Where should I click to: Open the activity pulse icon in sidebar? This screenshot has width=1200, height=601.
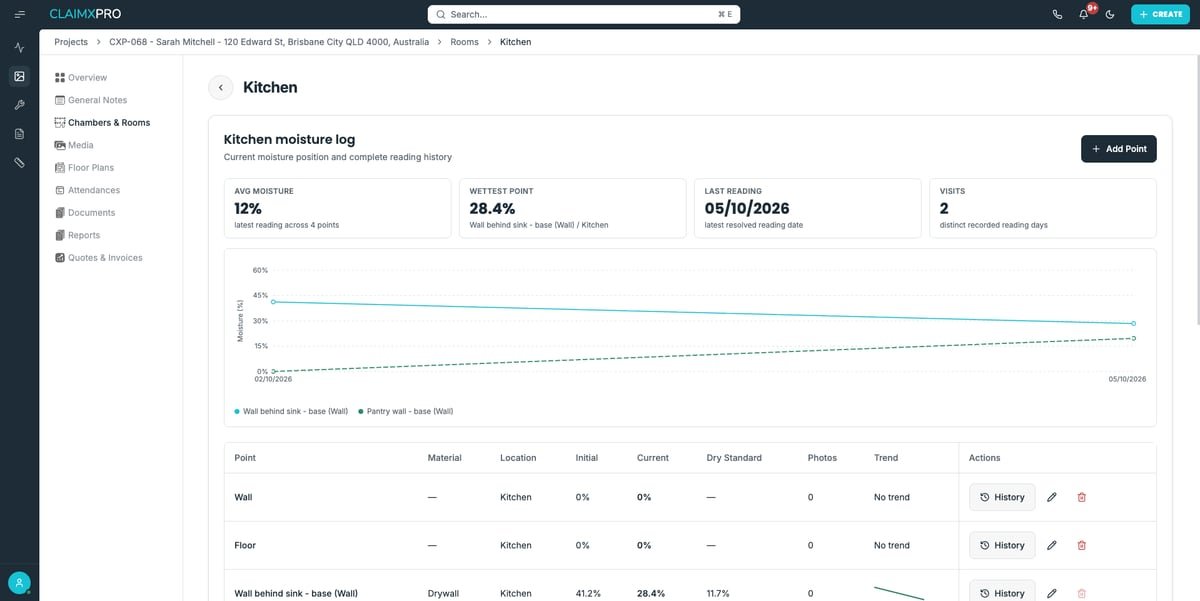(x=19, y=47)
